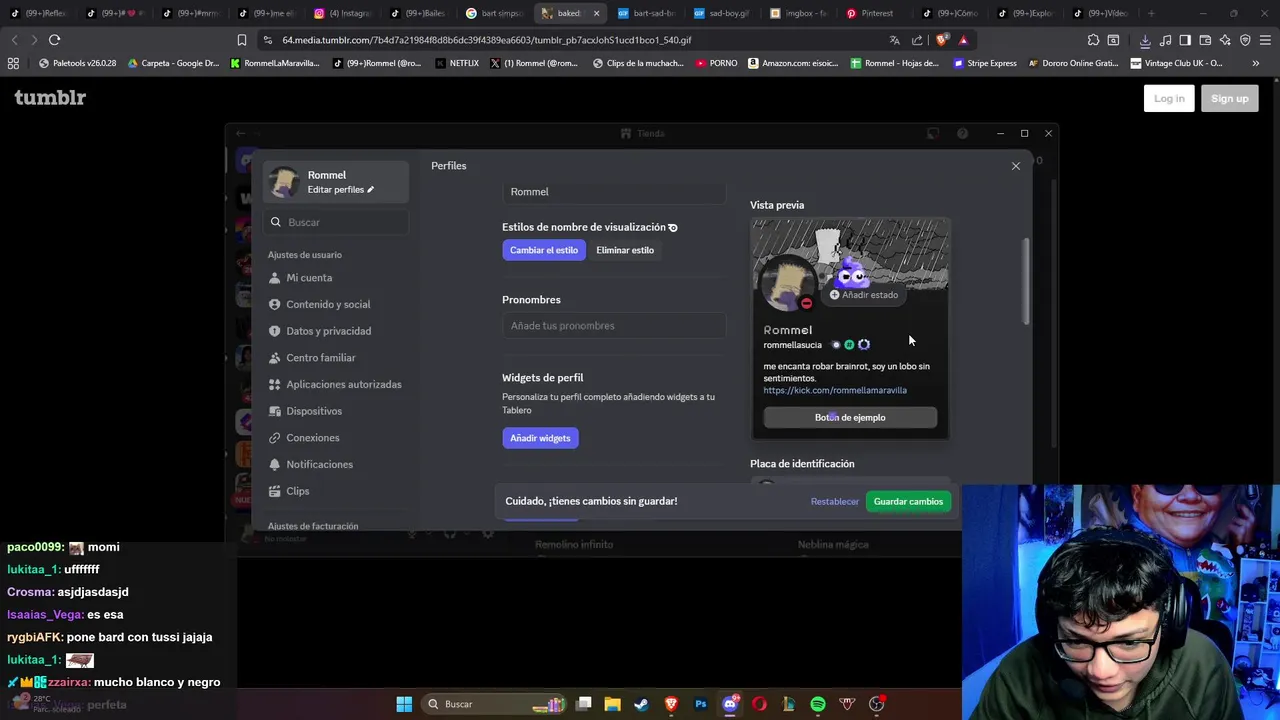Screen dimensions: 1280x720
Task: Switch to the sad-boy.gif tab
Action: point(721,13)
